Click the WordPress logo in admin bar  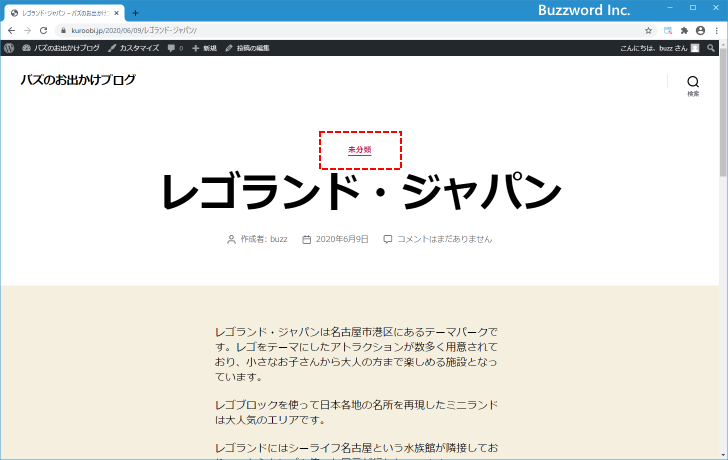point(9,48)
